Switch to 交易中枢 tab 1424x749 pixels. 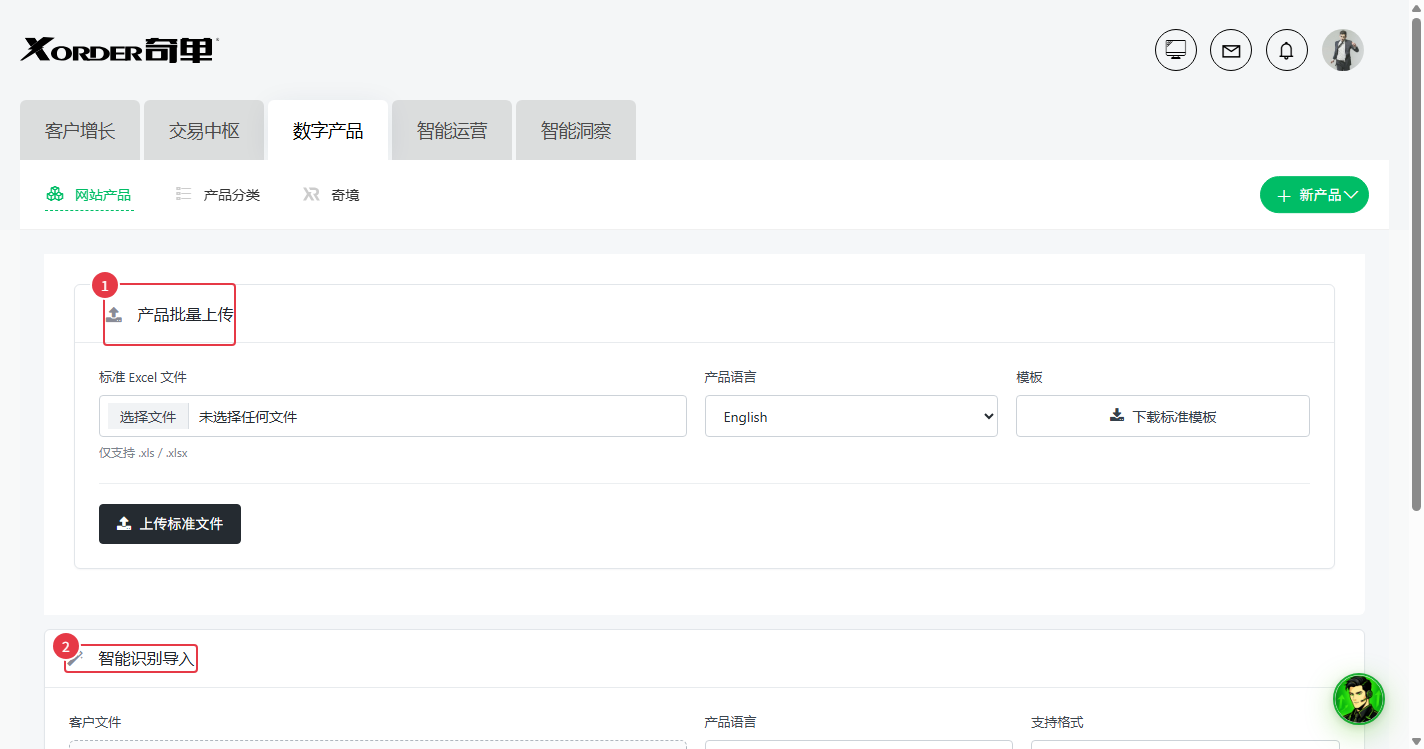point(204,130)
